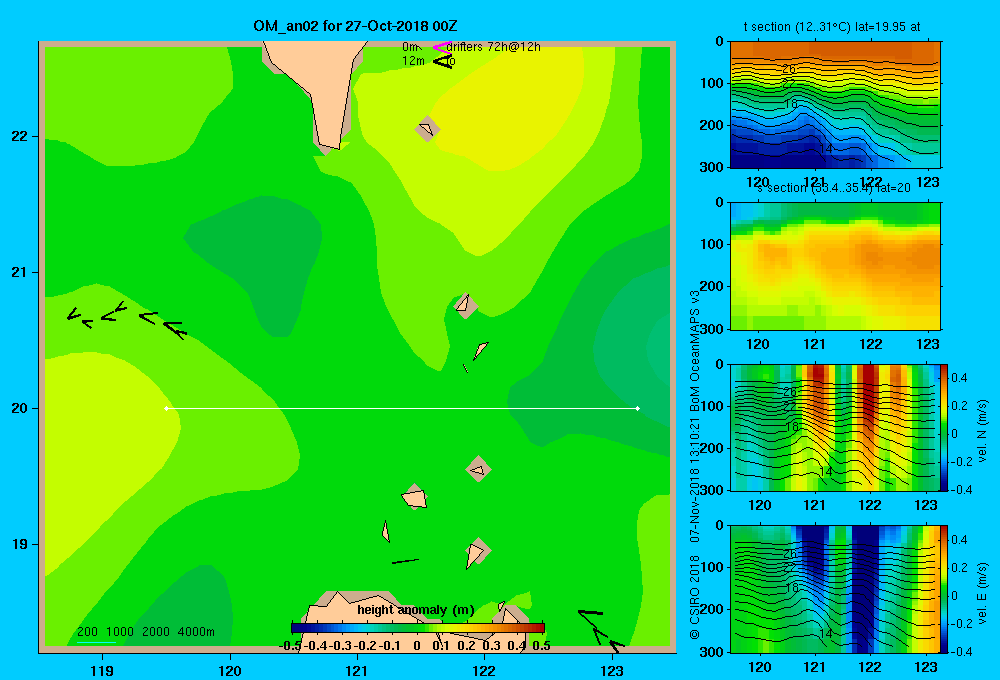Click the cyan line under the '200' depth legend
1000x680 pixels.
[96, 642]
